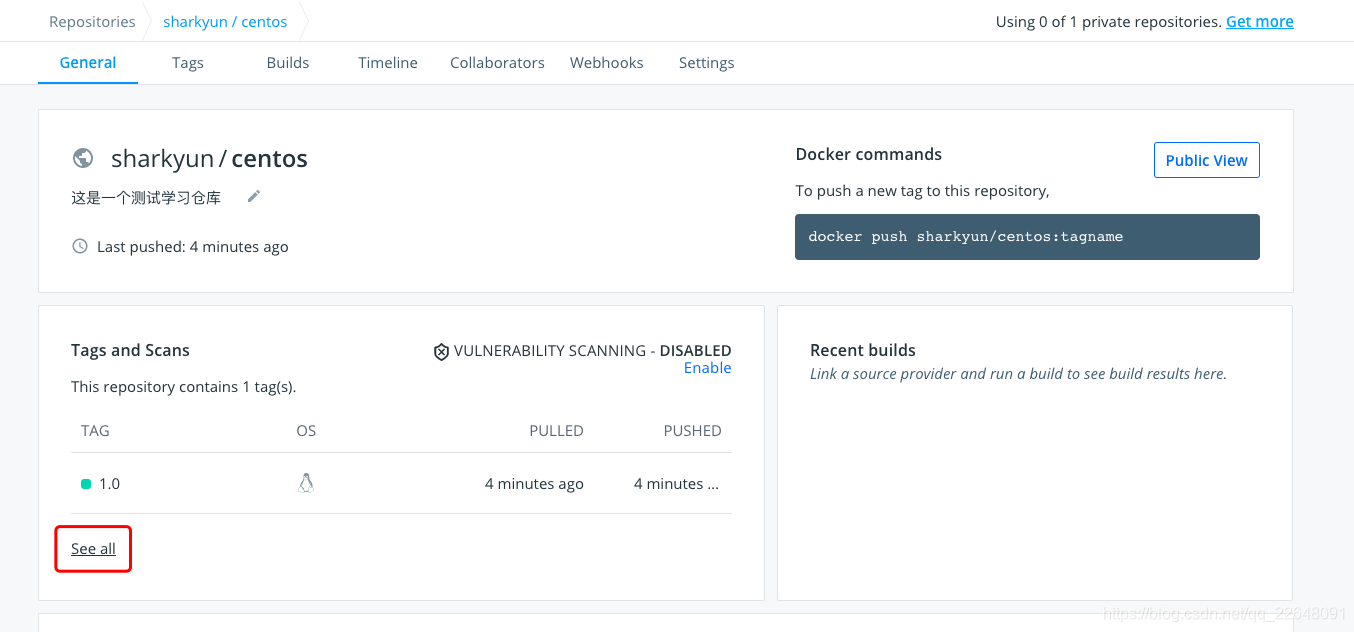Click the vulnerability scanning shield icon
The image size is (1354, 632).
(x=441, y=351)
